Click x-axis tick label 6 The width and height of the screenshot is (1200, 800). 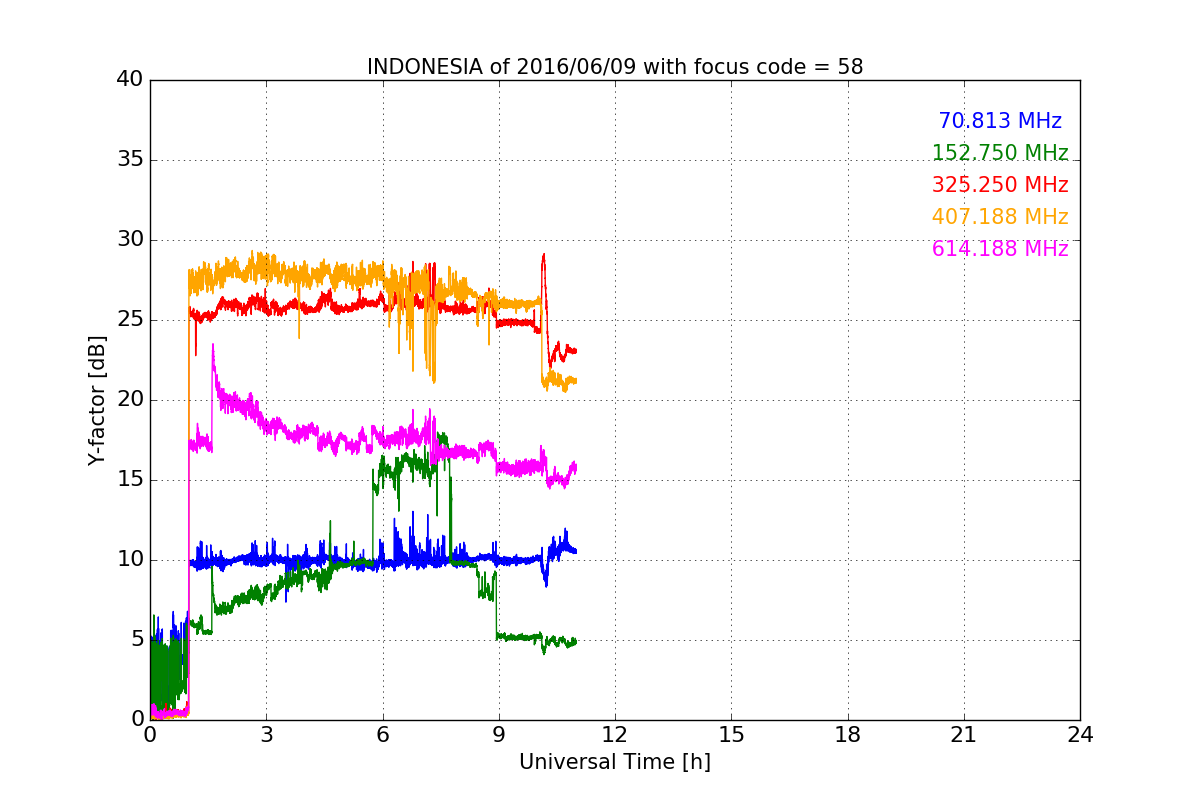click(382, 735)
